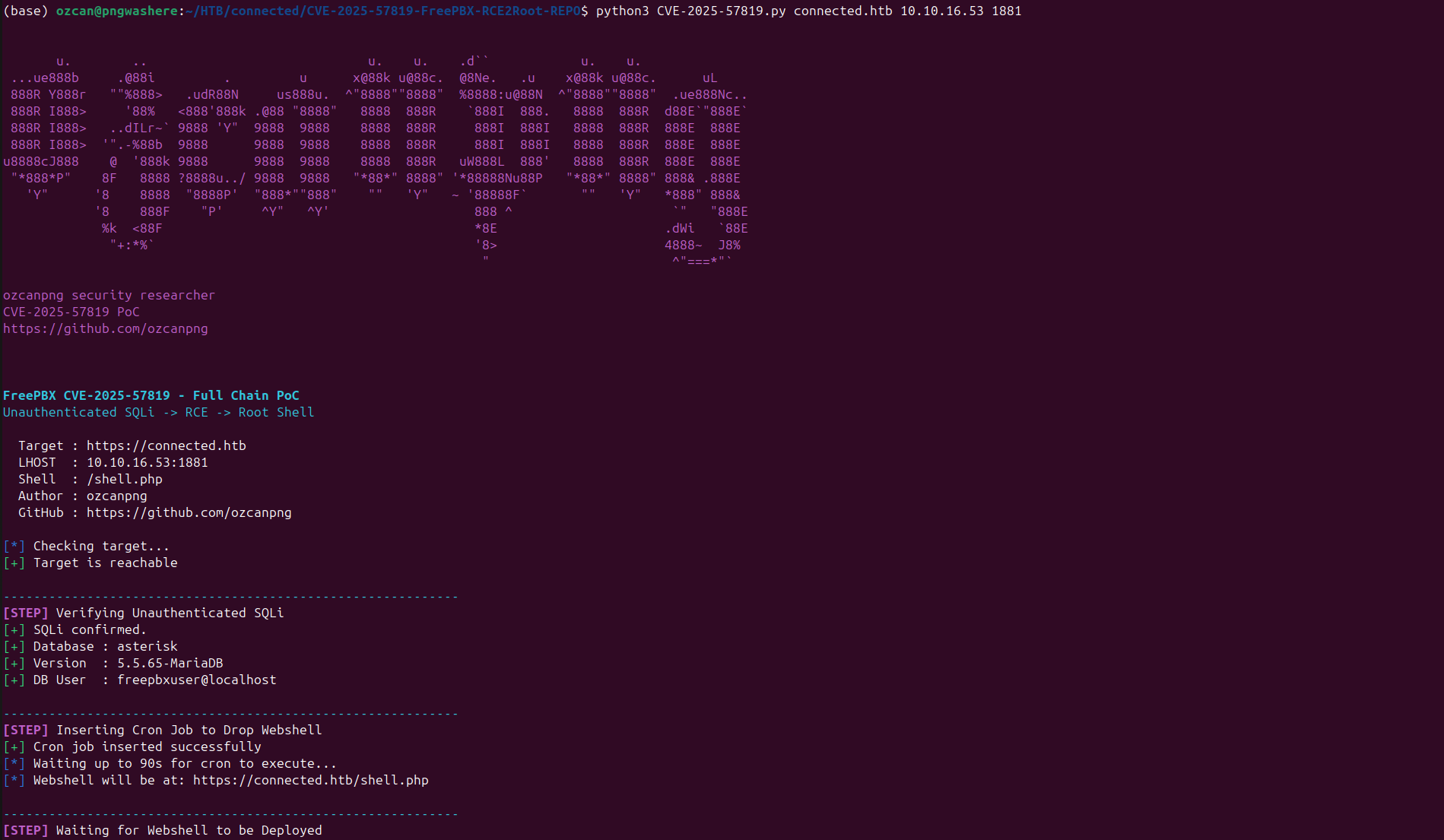Image resolution: width=1444 pixels, height=840 pixels.
Task: Click 'Cron job inserted successfully' line
Action: [x=132, y=746]
